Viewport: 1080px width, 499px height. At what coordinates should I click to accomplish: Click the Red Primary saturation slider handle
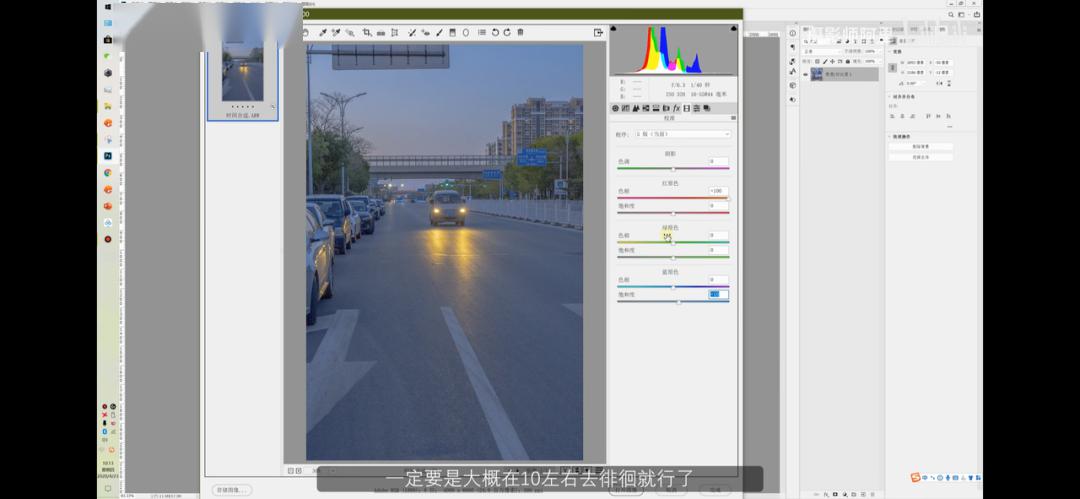[673, 213]
